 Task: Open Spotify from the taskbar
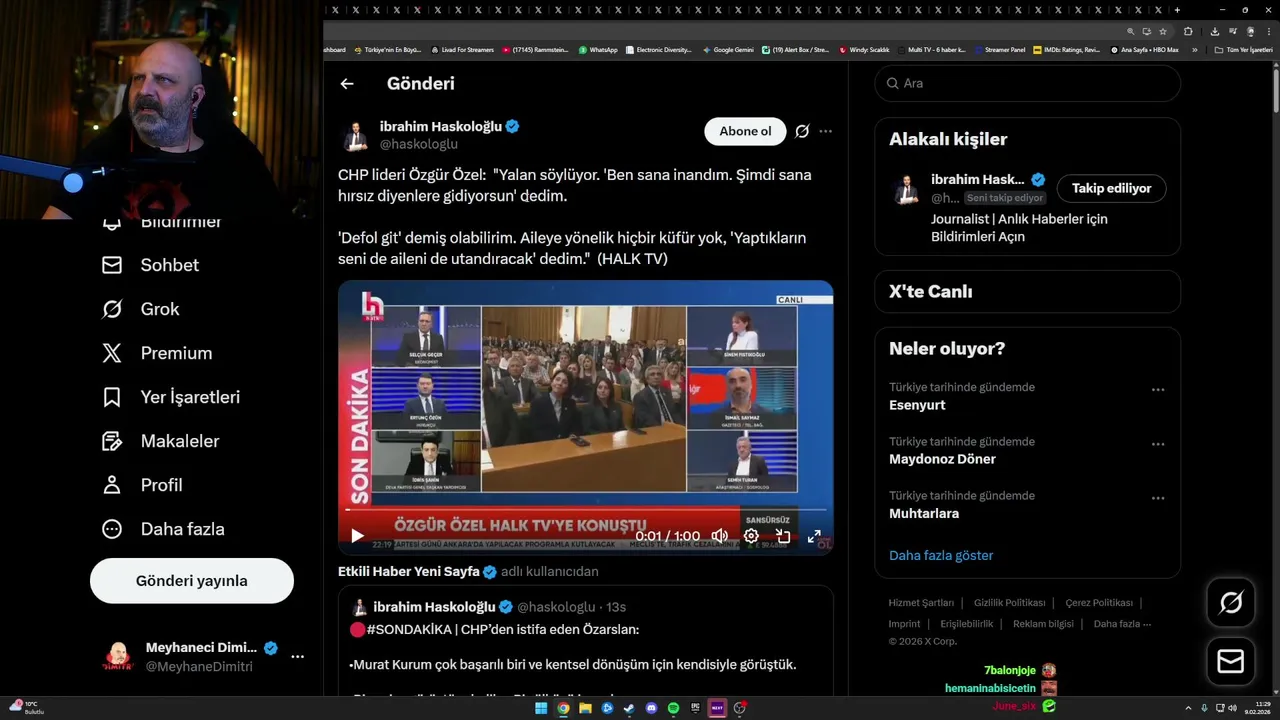(673, 708)
